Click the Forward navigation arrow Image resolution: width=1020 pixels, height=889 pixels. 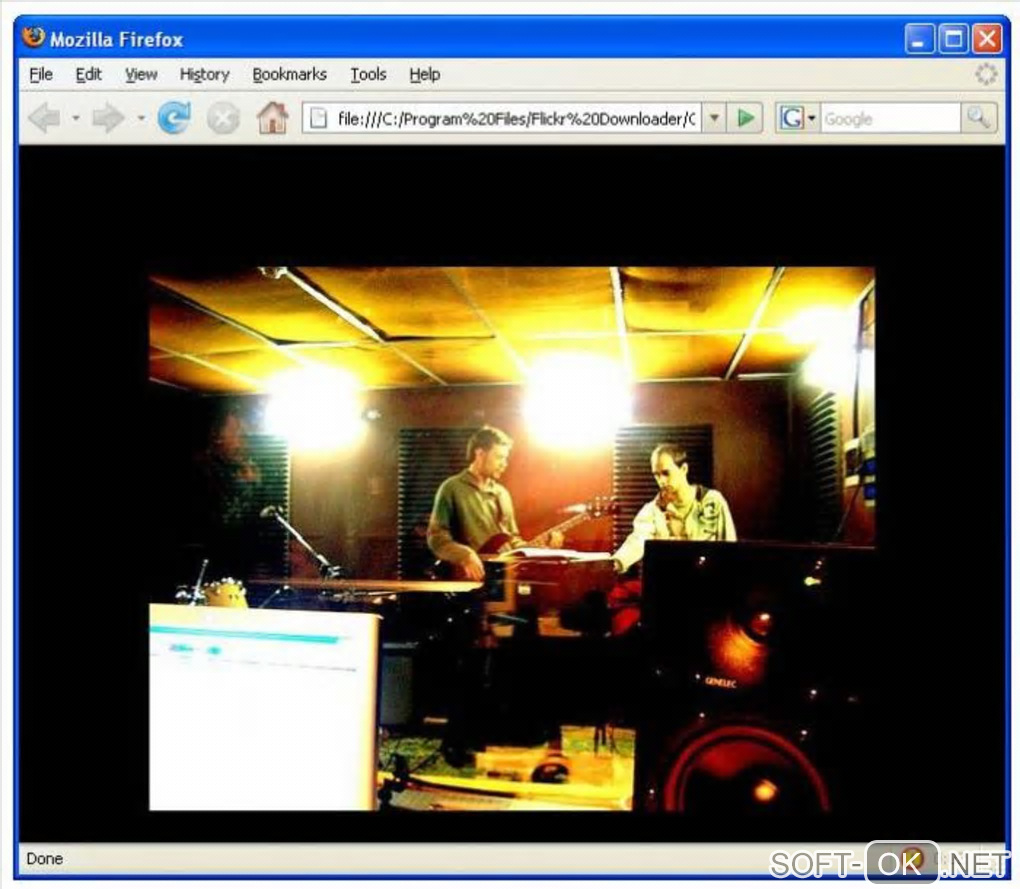pos(108,118)
